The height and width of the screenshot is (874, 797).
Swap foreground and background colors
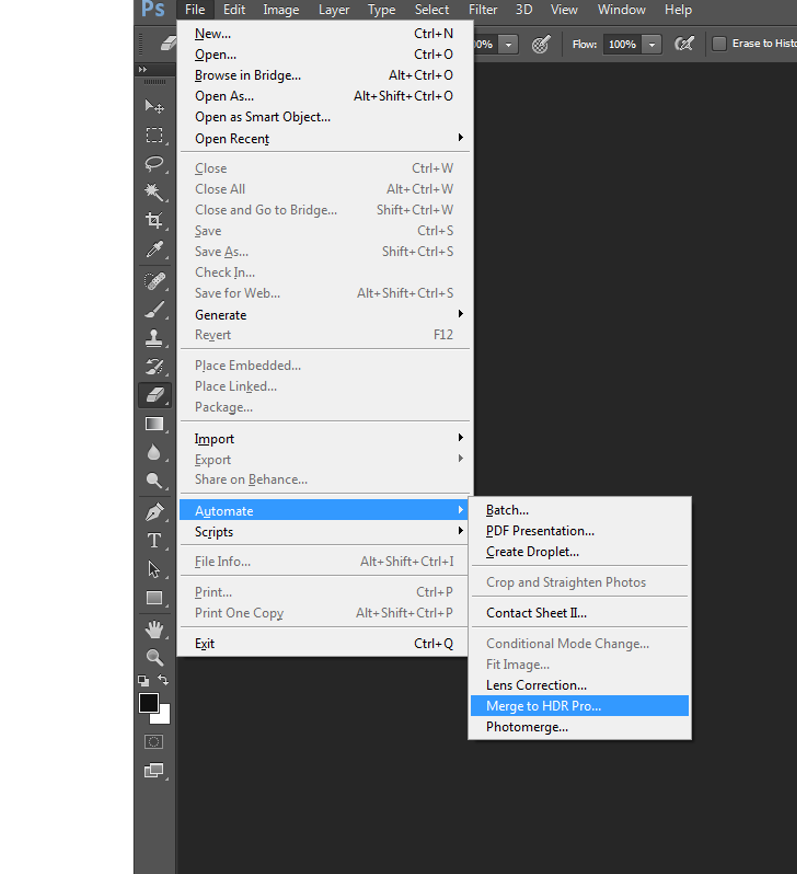(163, 680)
